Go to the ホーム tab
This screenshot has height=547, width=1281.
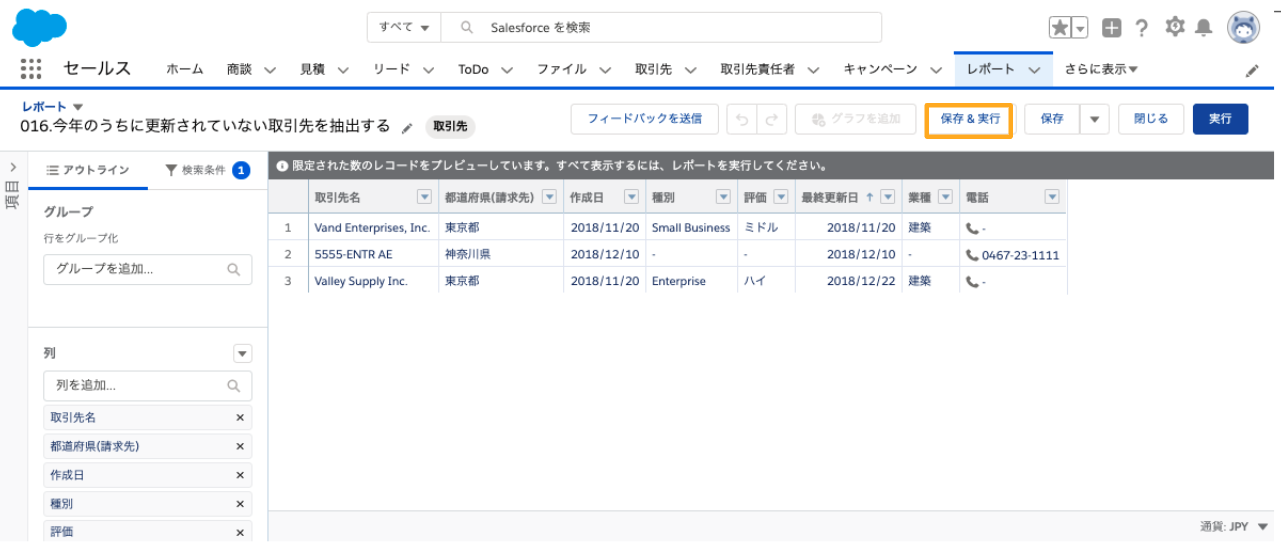185,70
